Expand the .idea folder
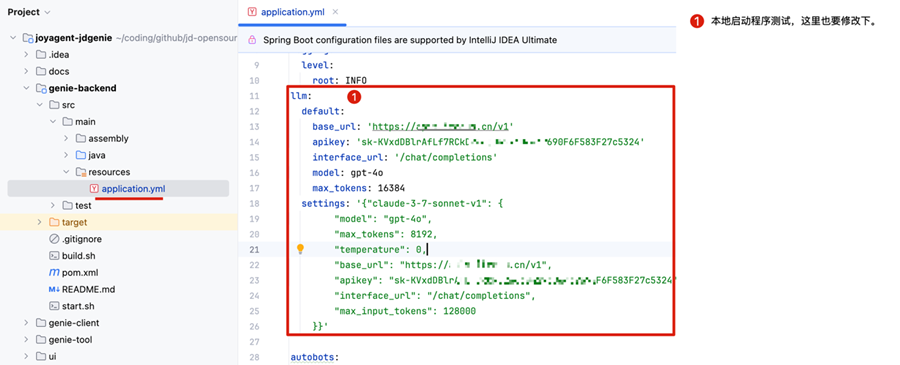This screenshot has width=900, height=365. click(x=26, y=55)
